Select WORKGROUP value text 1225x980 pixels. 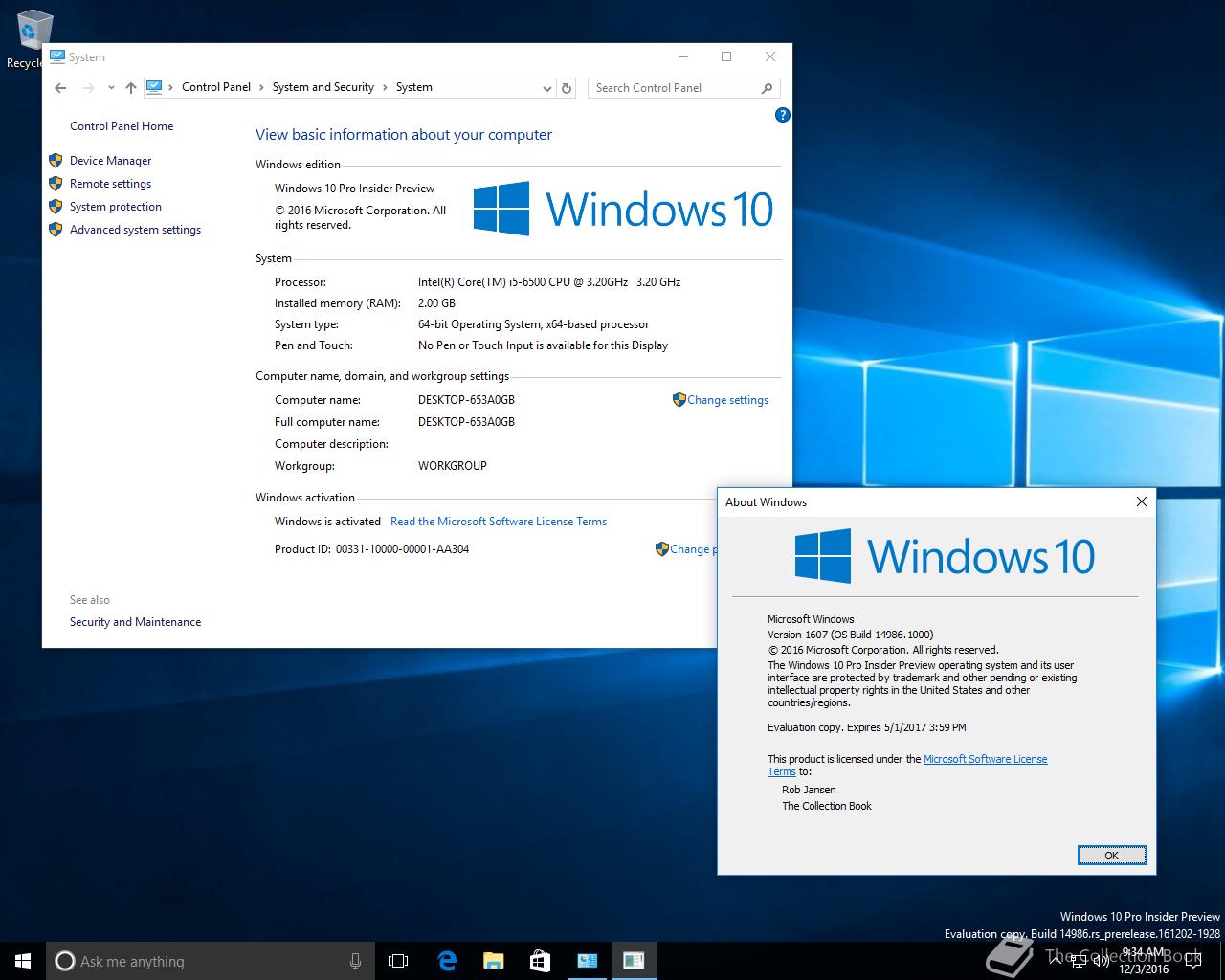(x=452, y=466)
